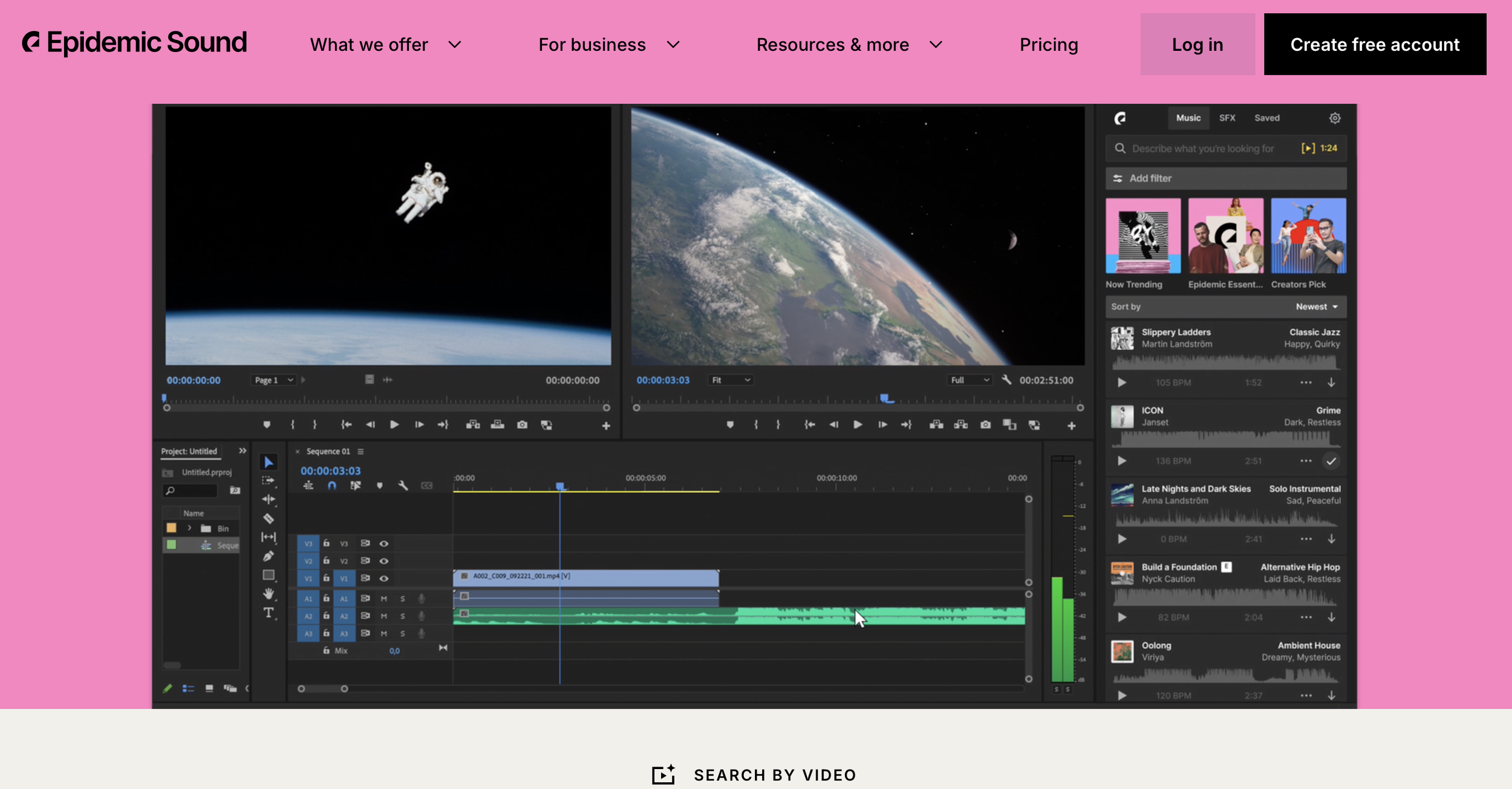Click Create free account button
Viewport: 1512px width, 789px height.
pos(1374,45)
